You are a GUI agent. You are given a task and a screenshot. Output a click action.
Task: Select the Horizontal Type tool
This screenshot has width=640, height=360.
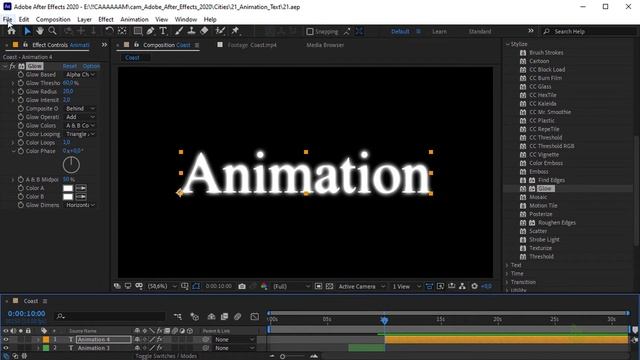(163, 31)
